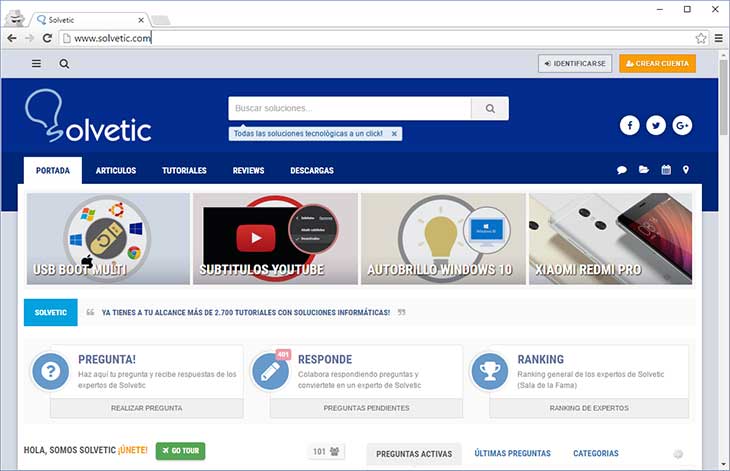Click the blue Solvetic label button
Image resolution: width=730 pixels, height=471 pixels.
pyautogui.click(x=51, y=312)
